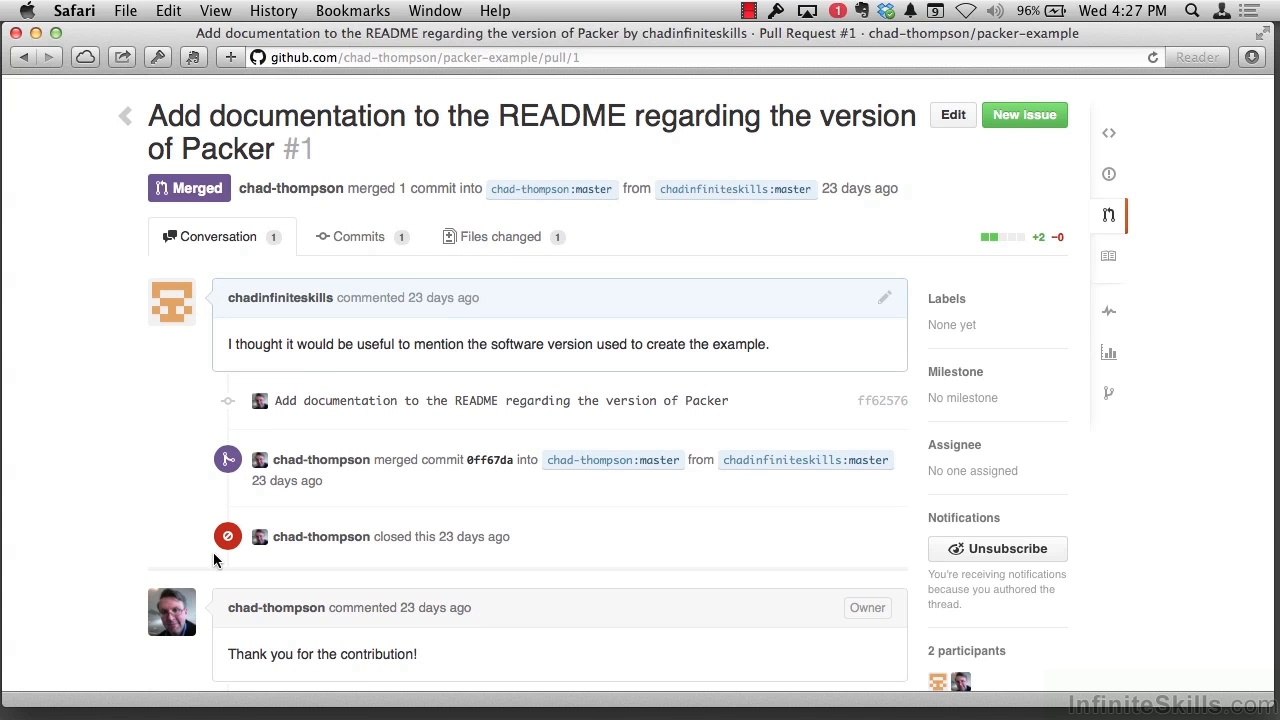Click the Owner label on second comment
This screenshot has width=1280, height=720.
pos(867,608)
